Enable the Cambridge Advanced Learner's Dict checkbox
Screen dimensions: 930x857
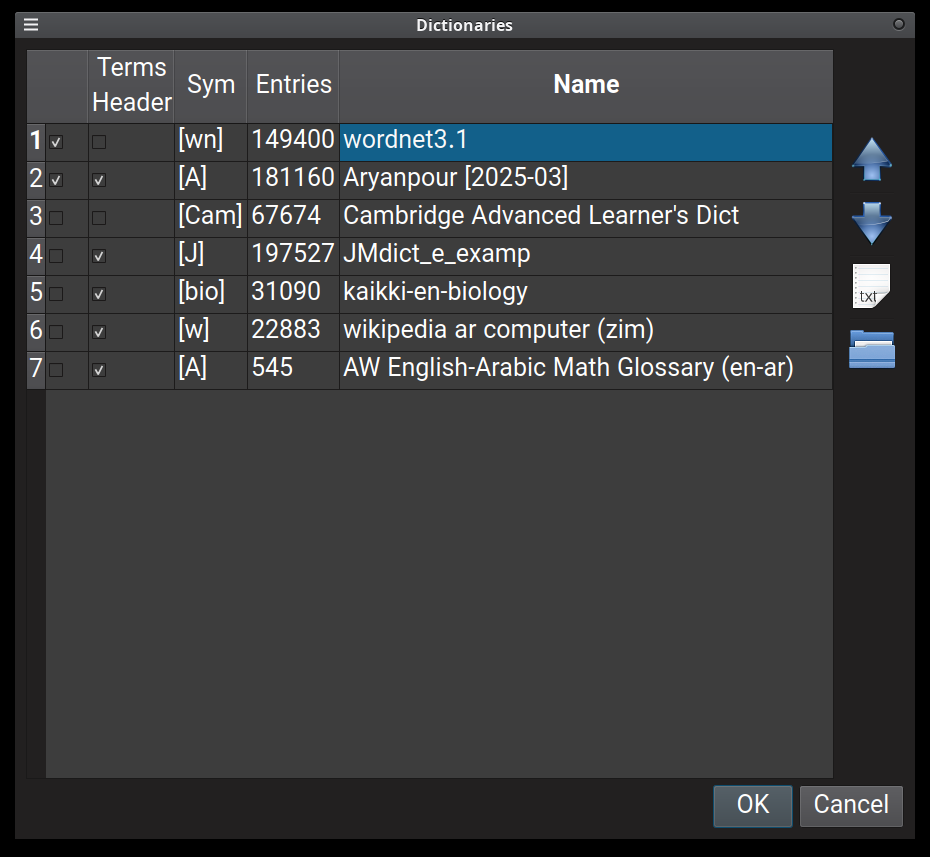[x=56, y=218]
